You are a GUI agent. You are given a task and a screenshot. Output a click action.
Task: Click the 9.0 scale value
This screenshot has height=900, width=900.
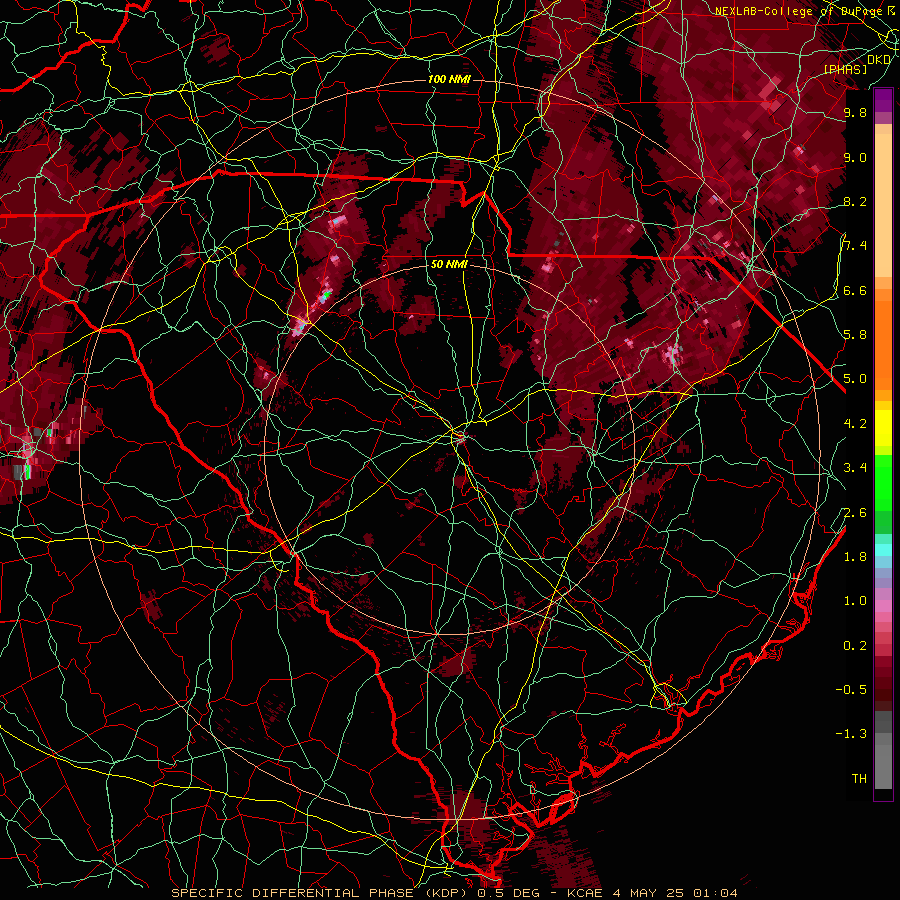pos(855,157)
